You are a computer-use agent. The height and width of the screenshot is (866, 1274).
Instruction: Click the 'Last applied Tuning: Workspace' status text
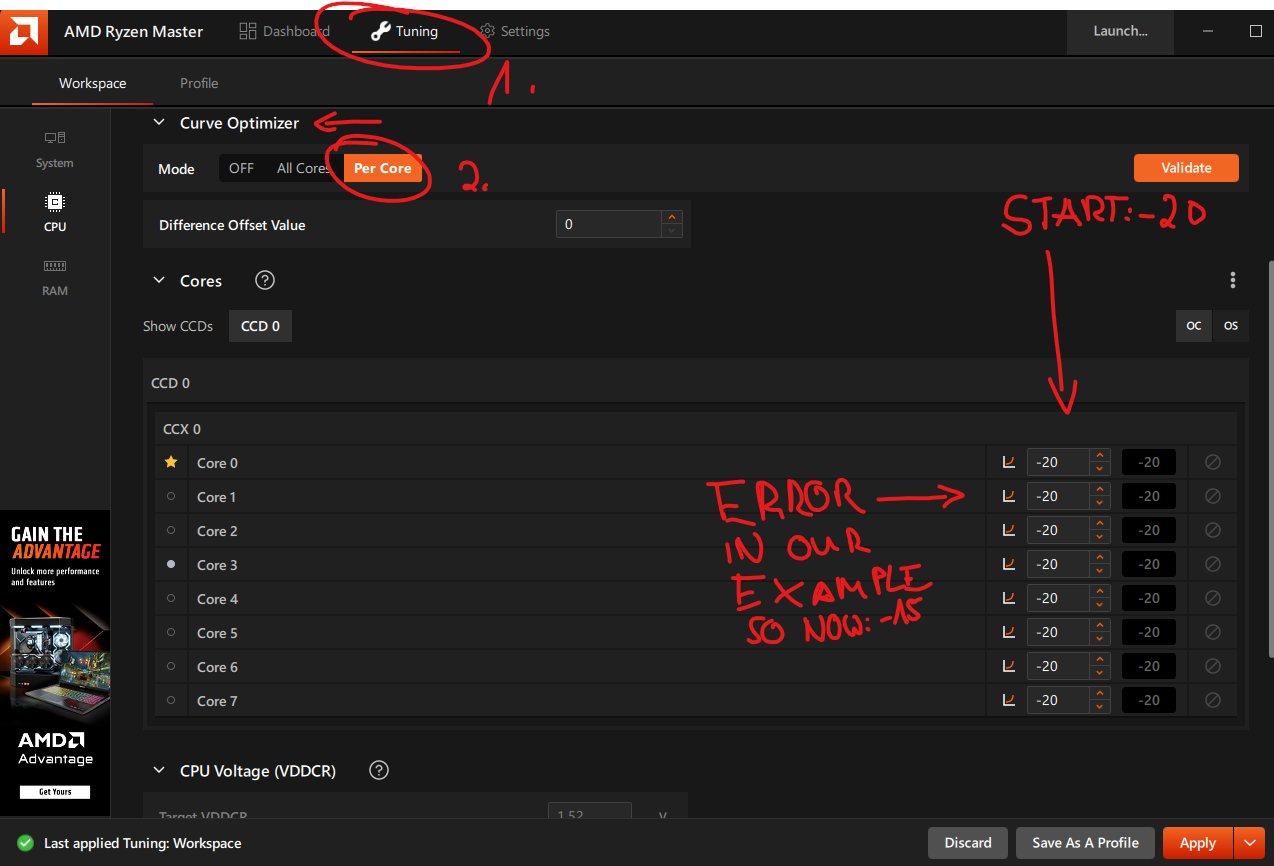click(143, 843)
